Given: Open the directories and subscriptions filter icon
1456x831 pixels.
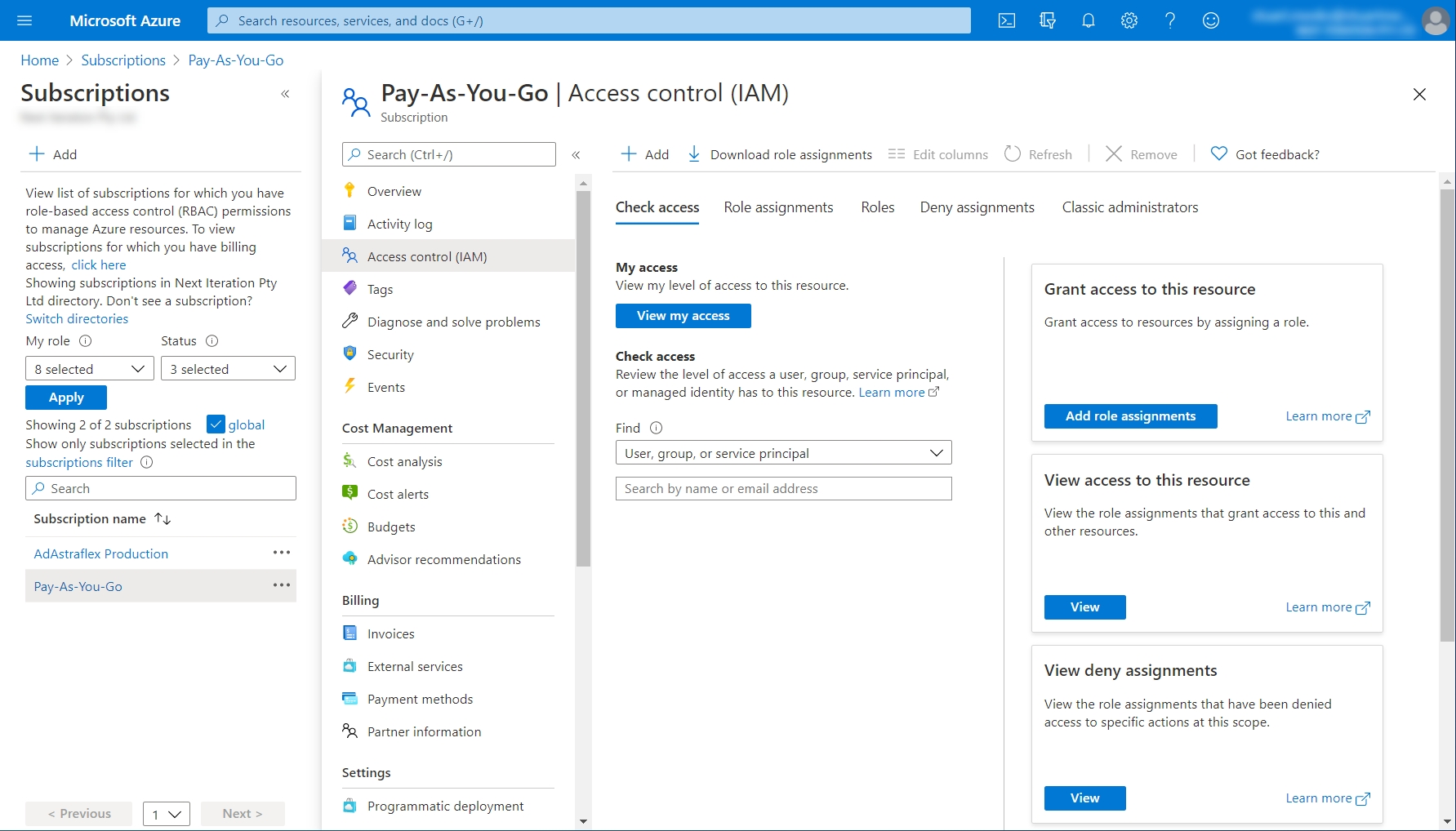Looking at the screenshot, I should pos(1048,20).
